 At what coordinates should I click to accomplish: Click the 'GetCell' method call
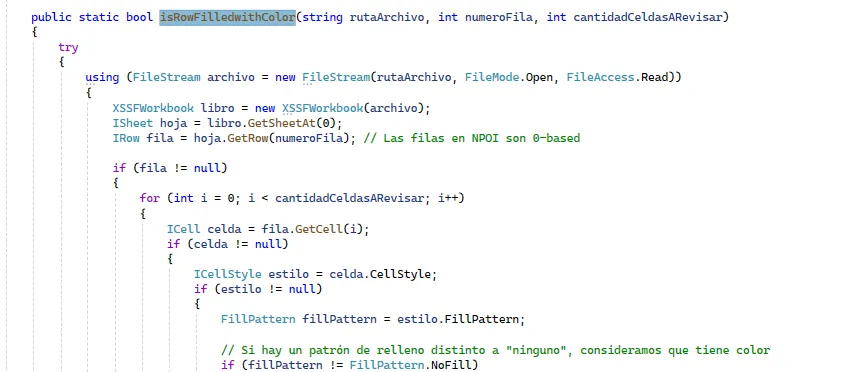coord(319,229)
